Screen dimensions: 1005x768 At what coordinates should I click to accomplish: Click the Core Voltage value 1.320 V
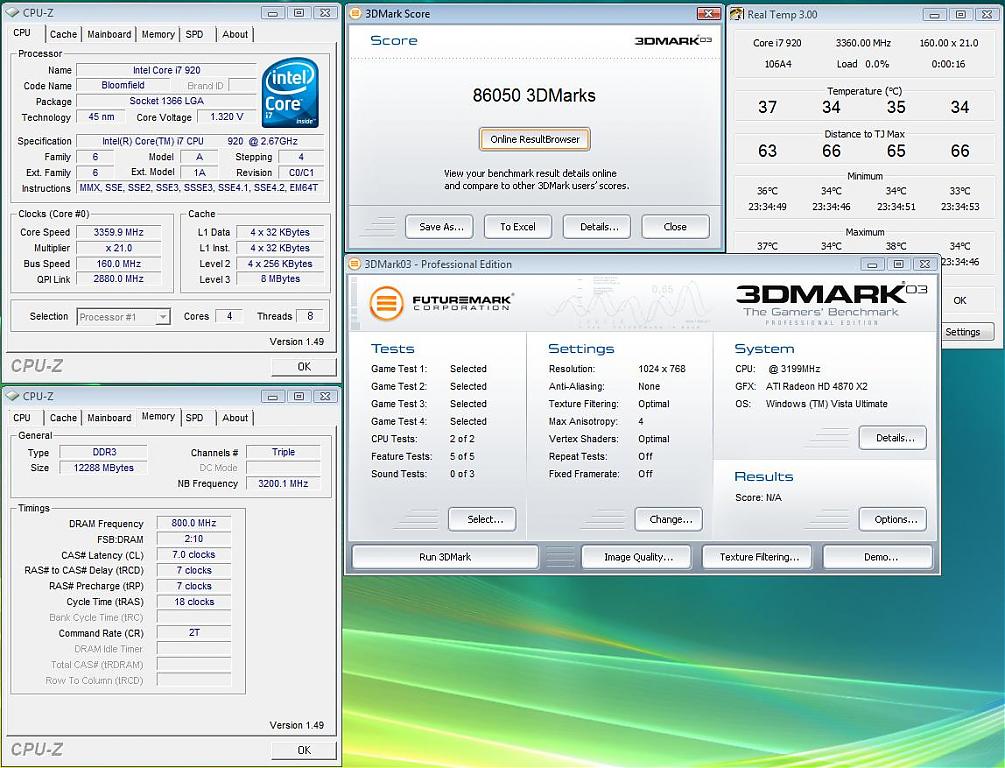point(227,117)
